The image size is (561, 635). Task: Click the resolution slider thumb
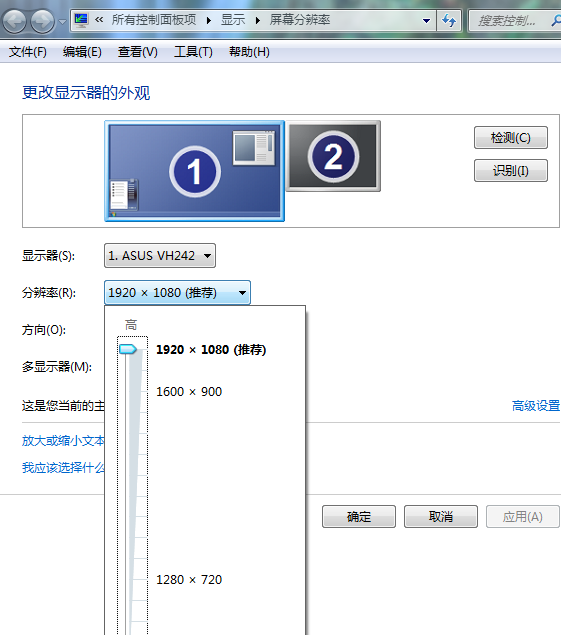coord(128,349)
